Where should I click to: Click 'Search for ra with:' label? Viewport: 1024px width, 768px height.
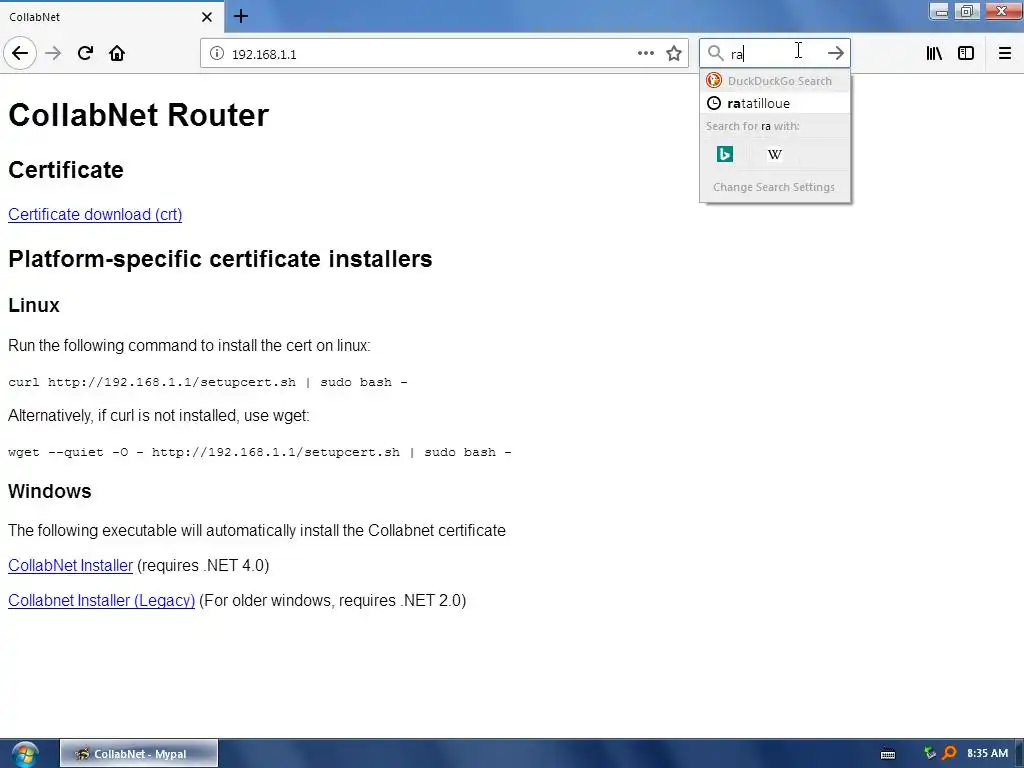click(x=752, y=126)
